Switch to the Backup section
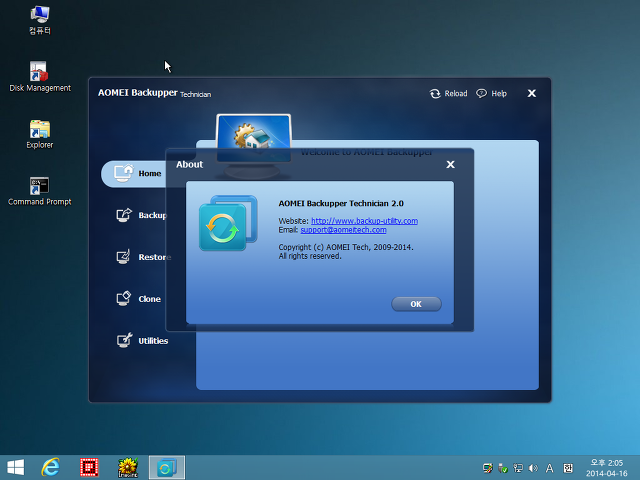This screenshot has height=480, width=640. tap(141, 215)
